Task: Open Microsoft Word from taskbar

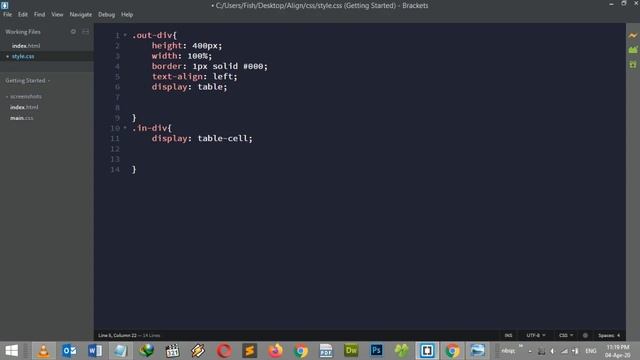Action: click(x=95, y=351)
